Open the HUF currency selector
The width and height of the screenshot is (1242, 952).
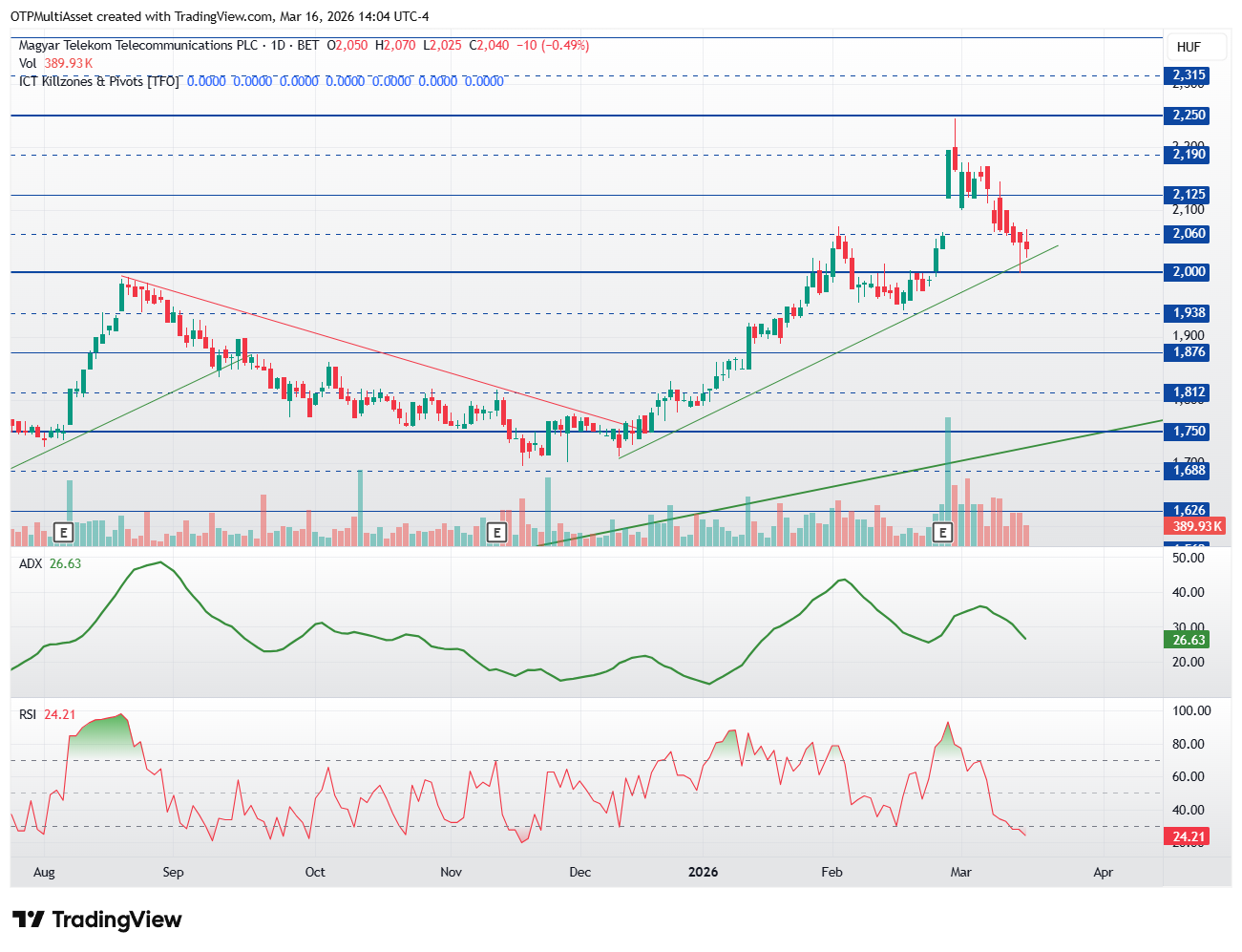pos(1189,47)
